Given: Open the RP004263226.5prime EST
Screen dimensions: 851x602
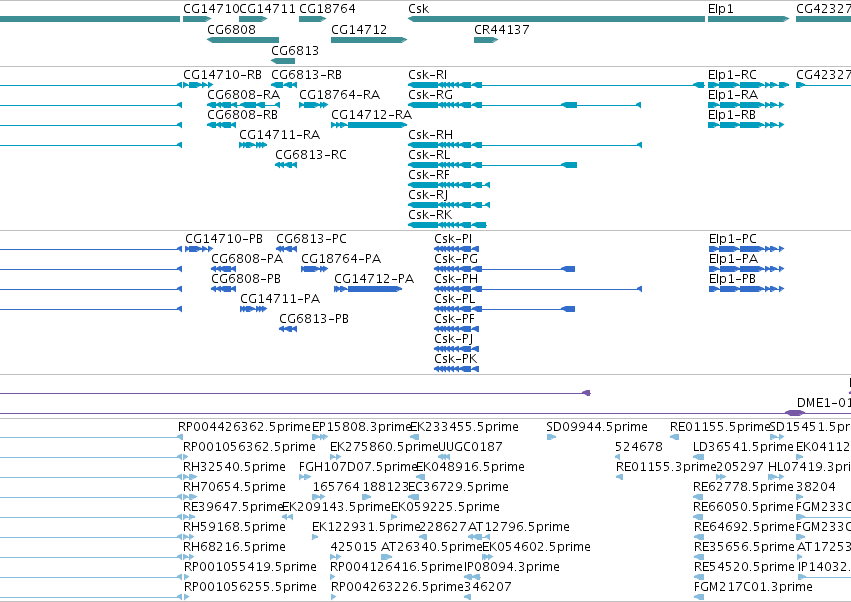Looking at the screenshot, I should pyautogui.click(x=397, y=587).
